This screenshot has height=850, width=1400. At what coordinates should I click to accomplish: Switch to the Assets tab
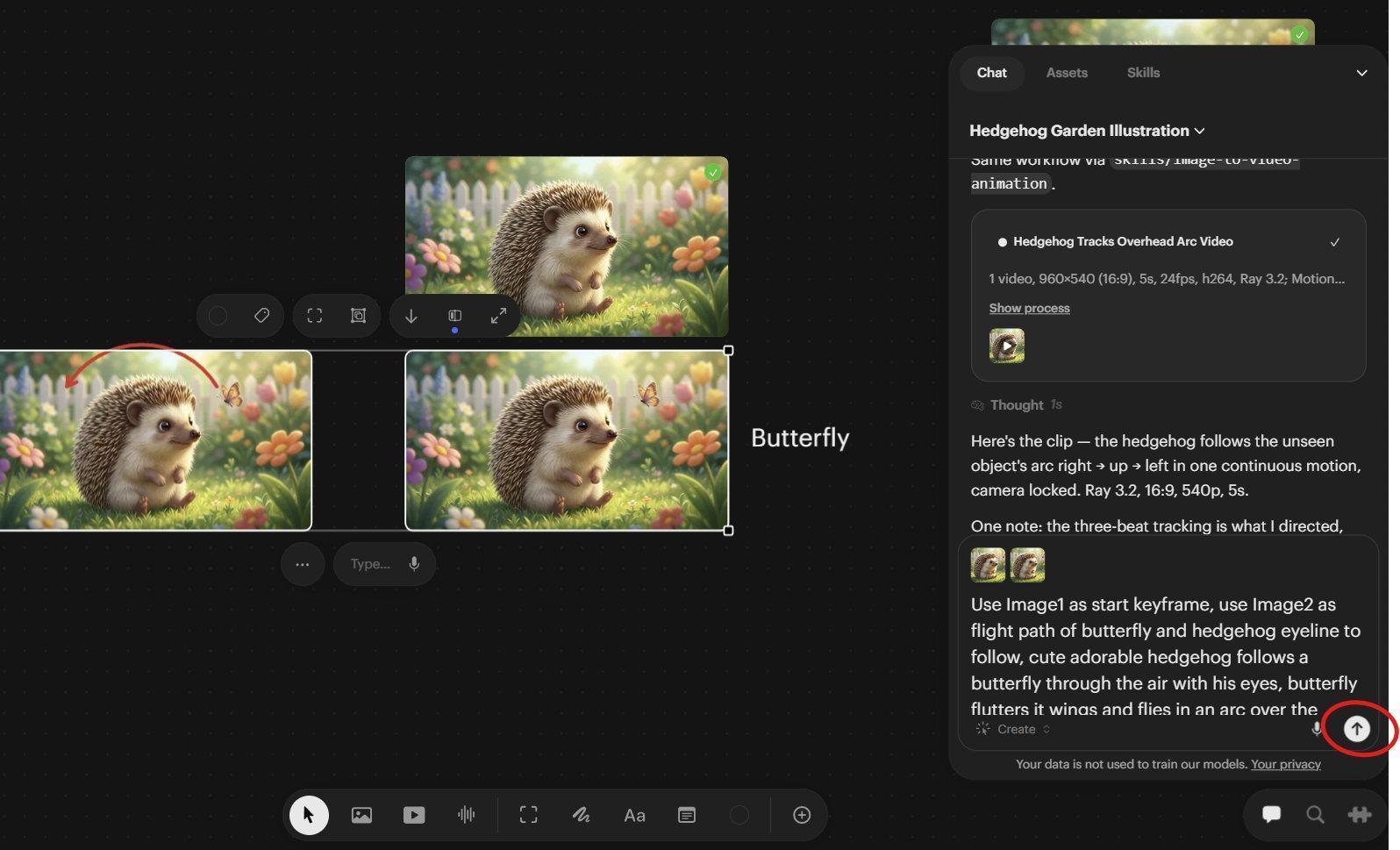pos(1067,73)
